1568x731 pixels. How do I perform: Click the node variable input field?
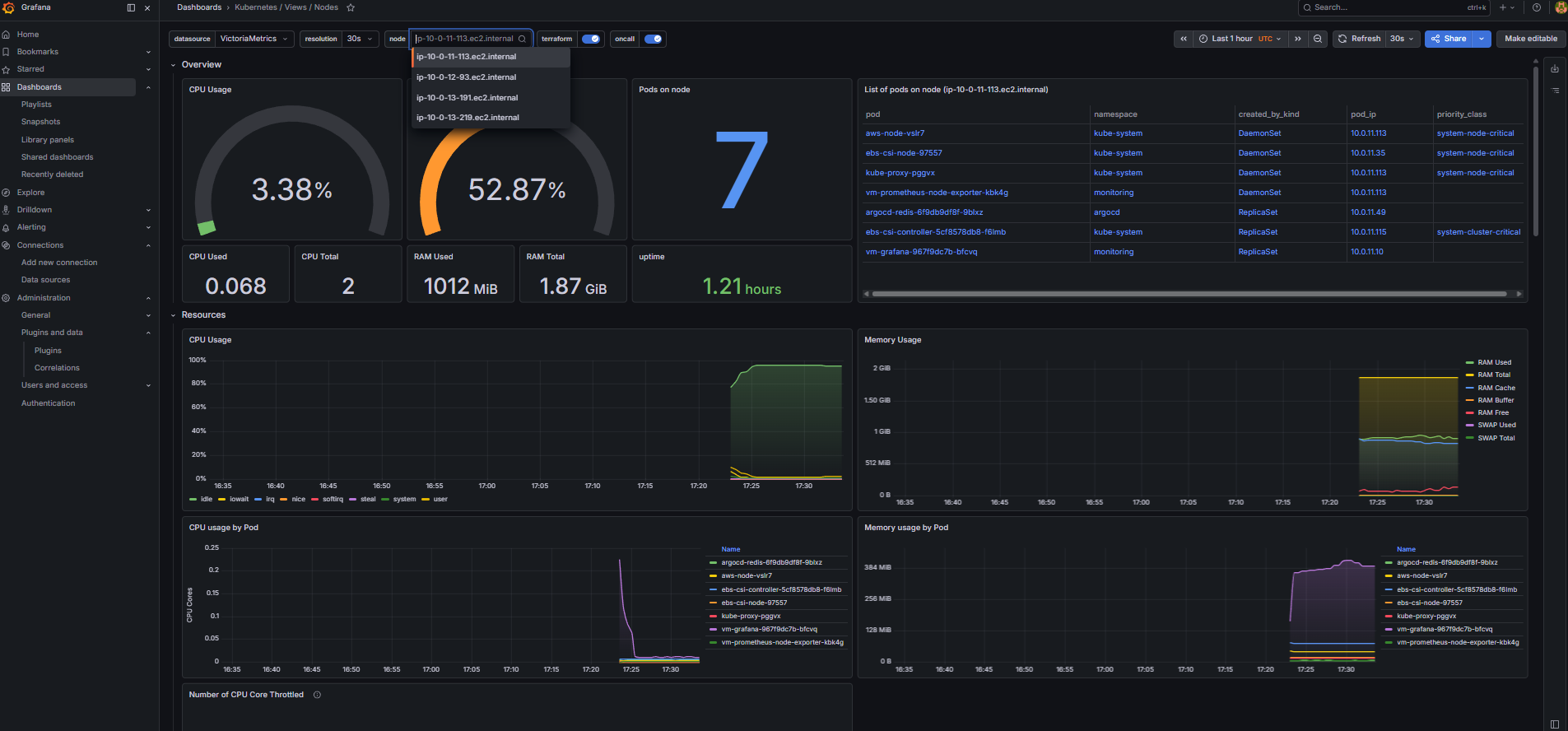[x=471, y=39]
